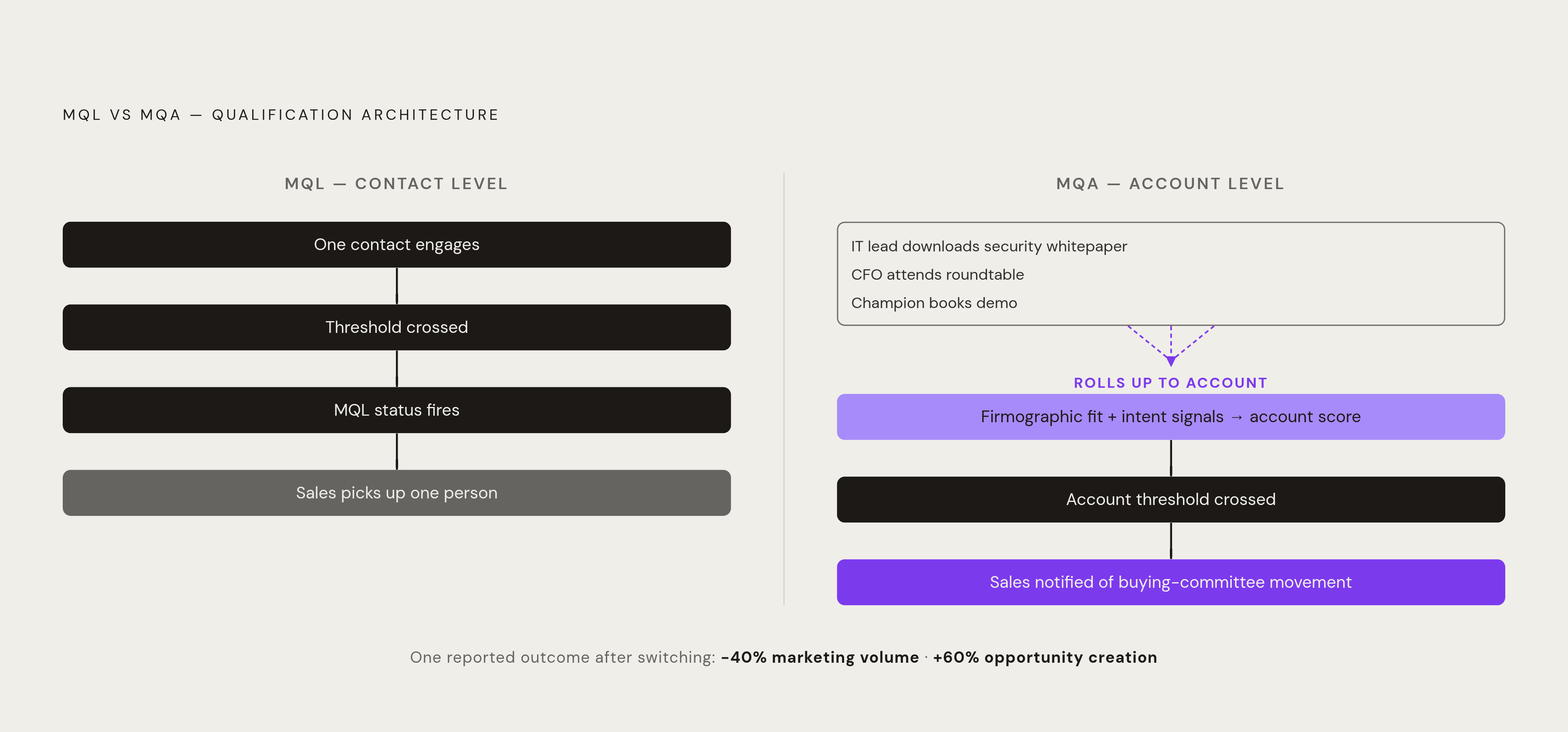The height and width of the screenshot is (732, 1568).
Task: Click 'IT lead downloads security whitepaper' text
Action: 989,246
